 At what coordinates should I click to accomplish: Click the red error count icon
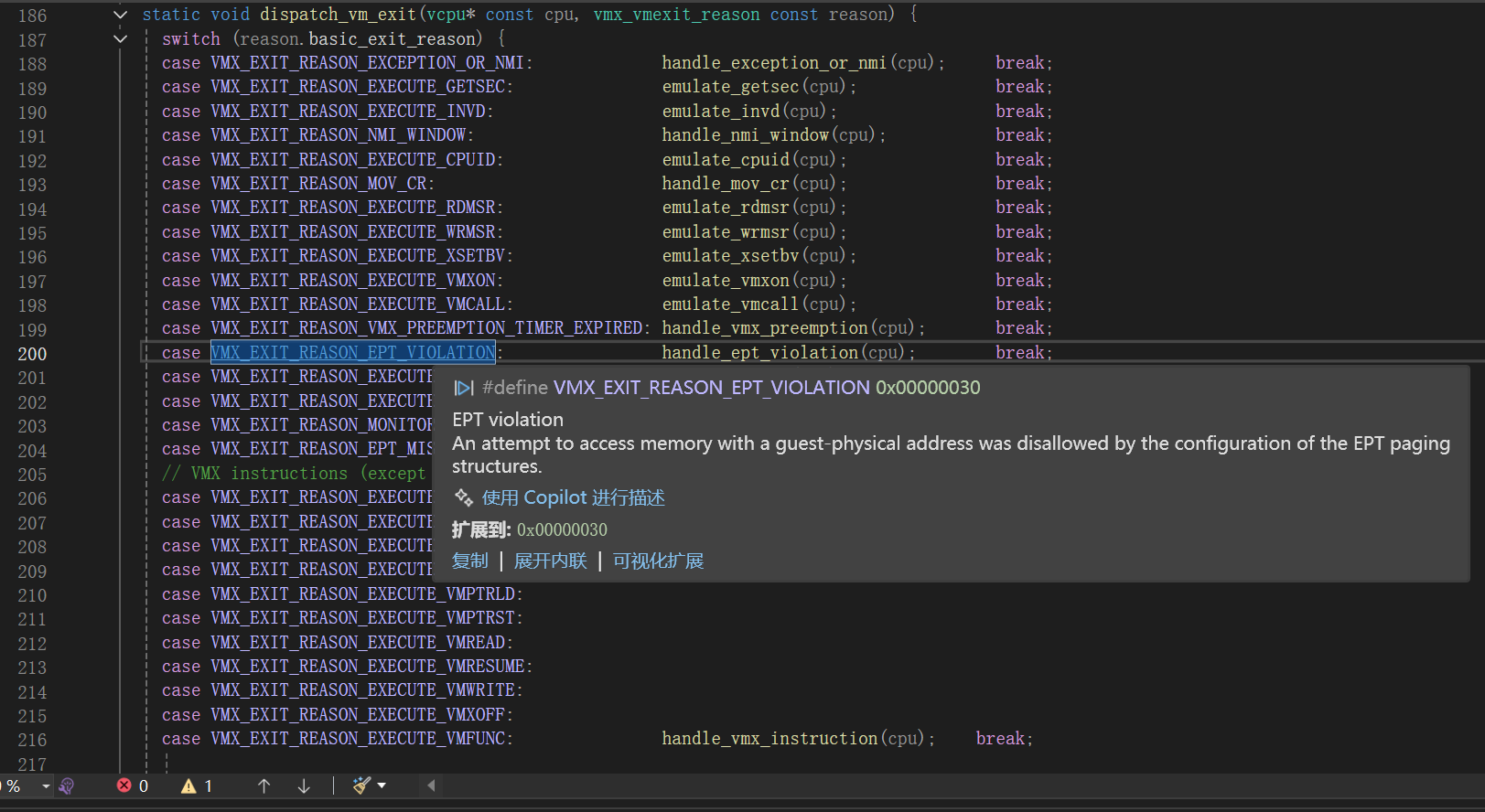click(124, 785)
